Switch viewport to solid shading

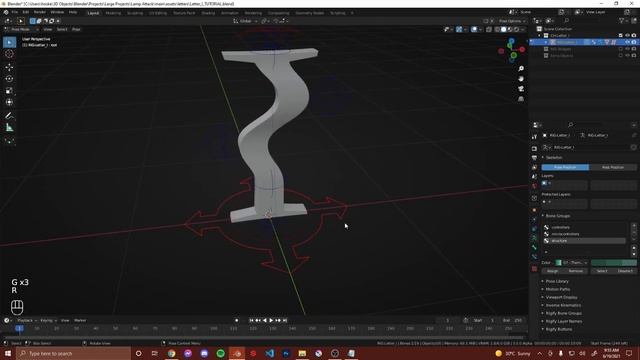pos(504,29)
